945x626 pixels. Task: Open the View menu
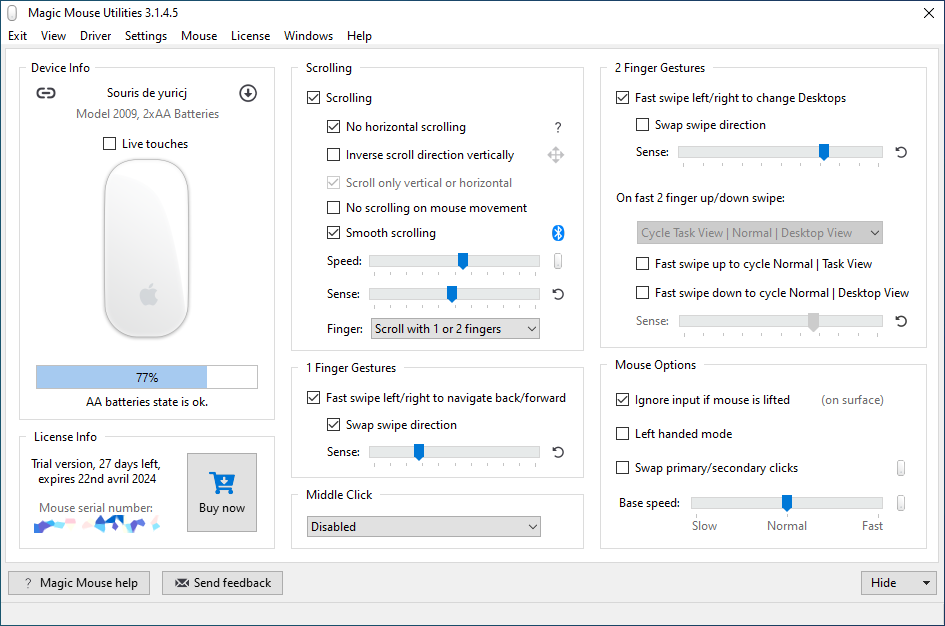pyautogui.click(x=53, y=36)
